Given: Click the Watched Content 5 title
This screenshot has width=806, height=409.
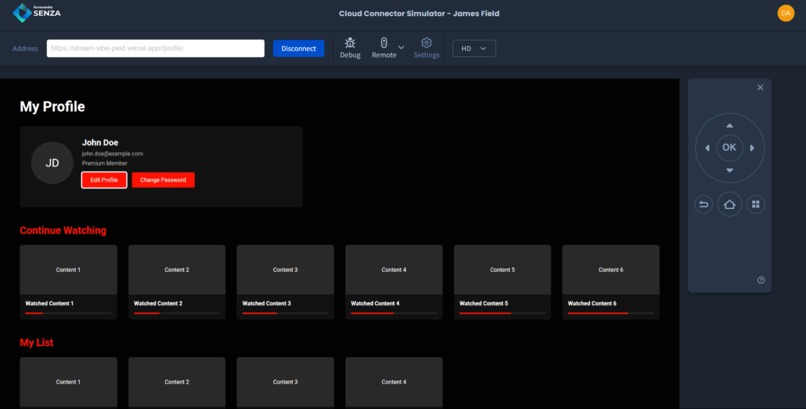Looking at the screenshot, I should coord(483,304).
